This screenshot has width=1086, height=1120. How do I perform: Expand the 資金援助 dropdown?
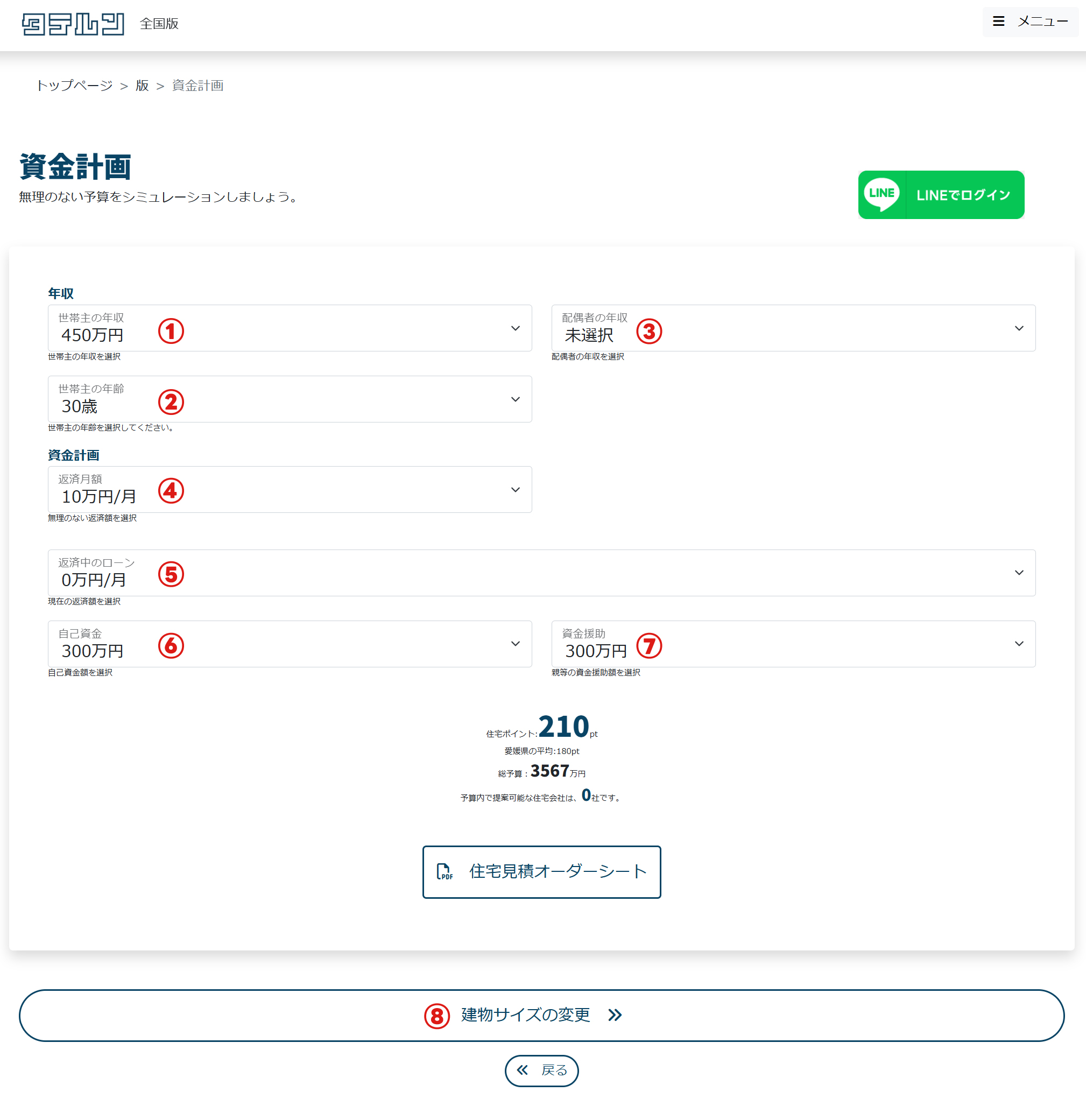793,644
